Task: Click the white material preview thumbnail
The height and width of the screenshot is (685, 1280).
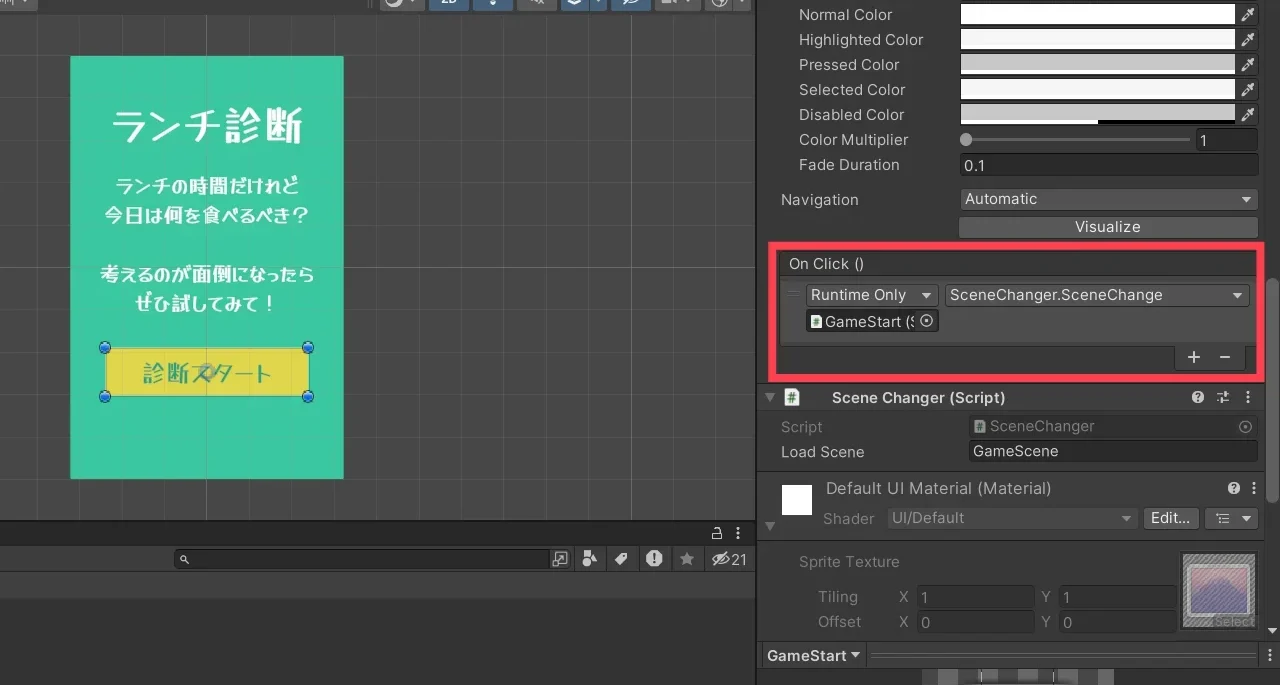Action: (797, 500)
